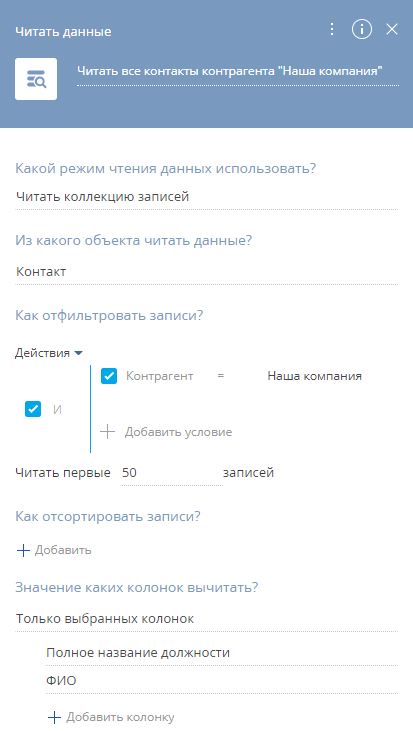Image resolution: width=413 pixels, height=731 pixels.
Task: Click the 50 records count field
Action: point(172,473)
